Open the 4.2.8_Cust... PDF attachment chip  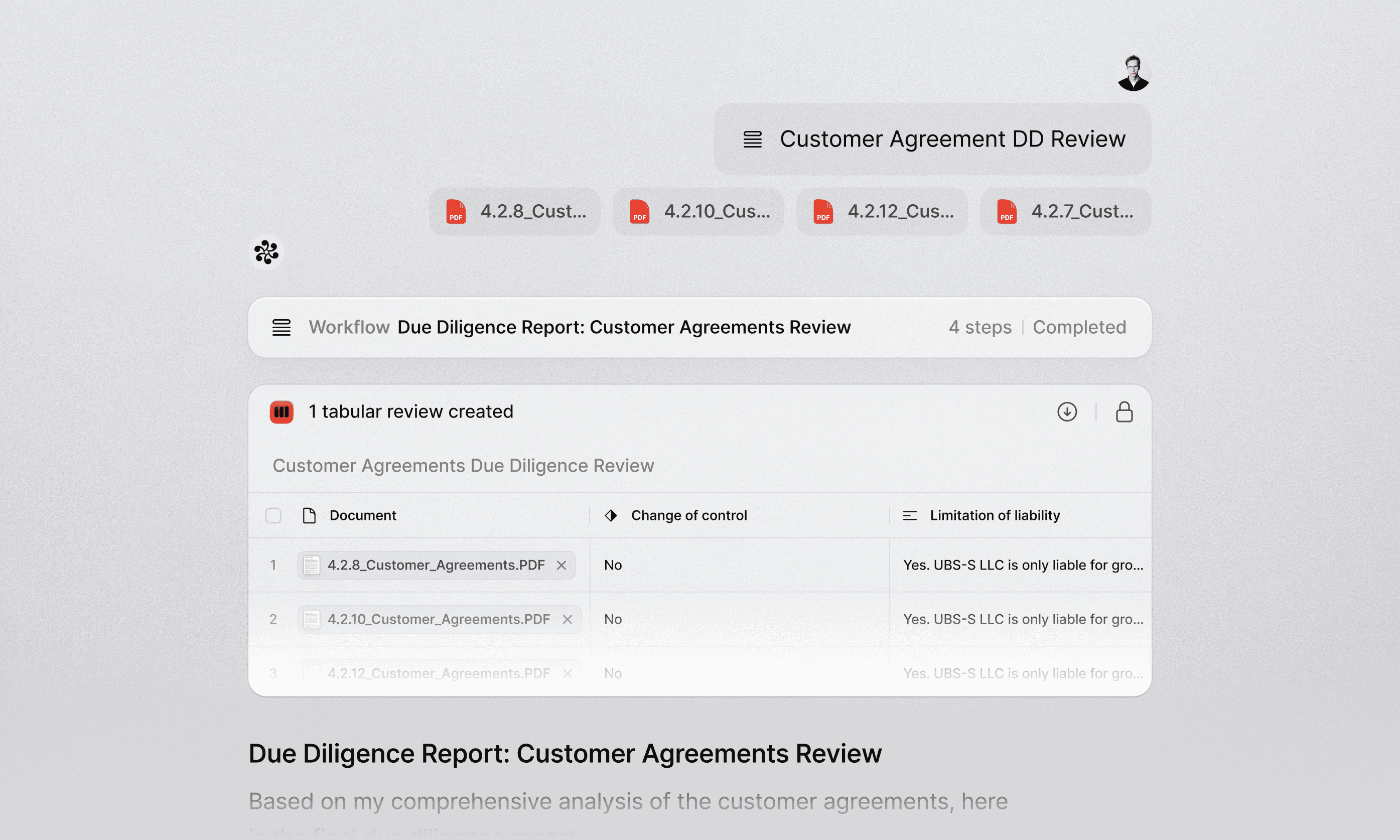(514, 212)
